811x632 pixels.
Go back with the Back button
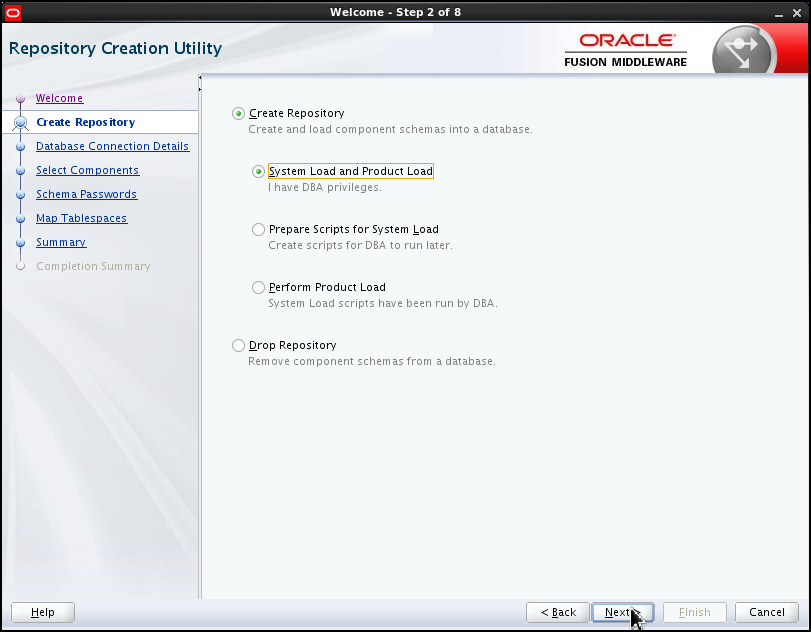558,612
